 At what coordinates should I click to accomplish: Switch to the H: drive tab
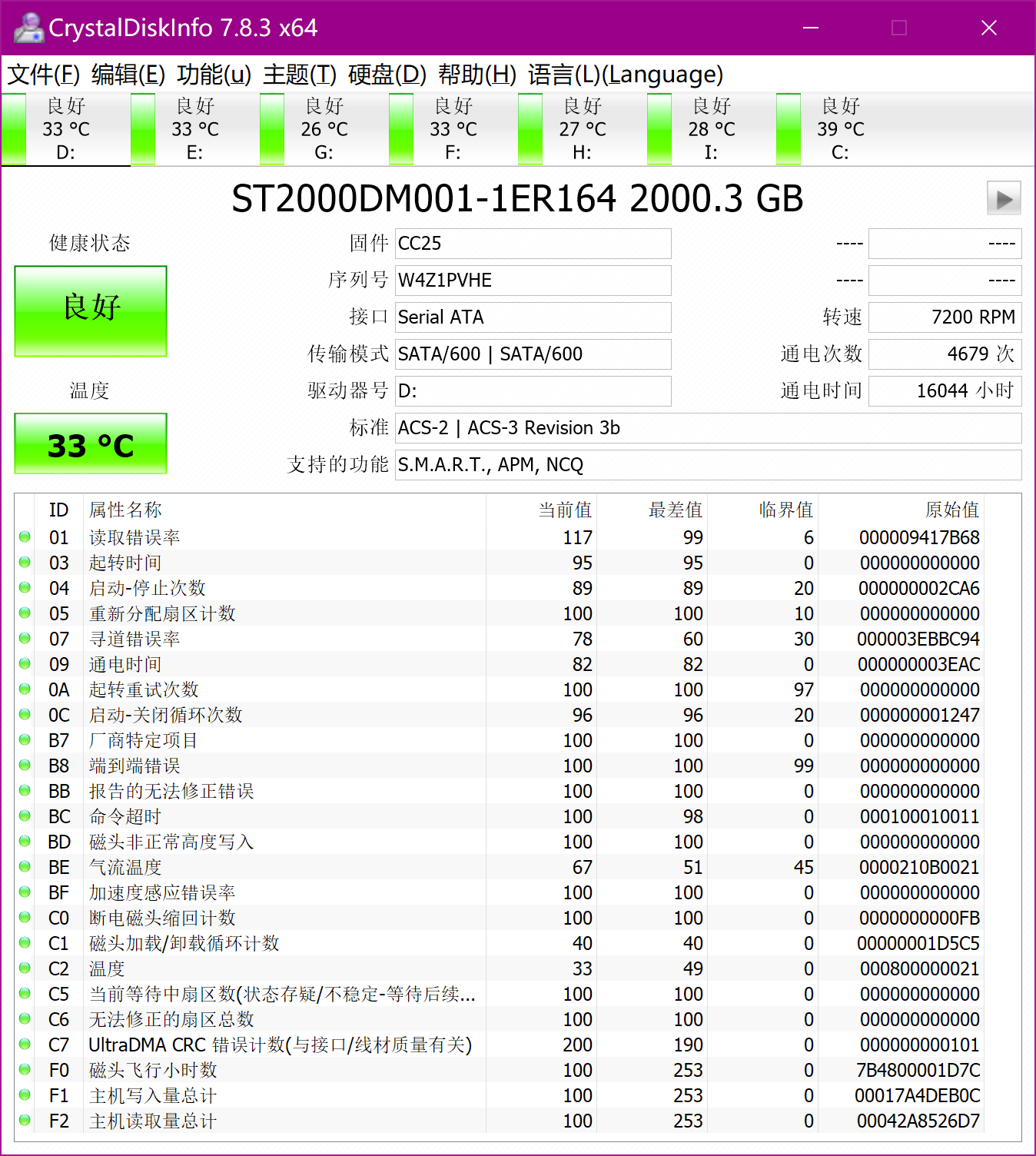pos(582,129)
